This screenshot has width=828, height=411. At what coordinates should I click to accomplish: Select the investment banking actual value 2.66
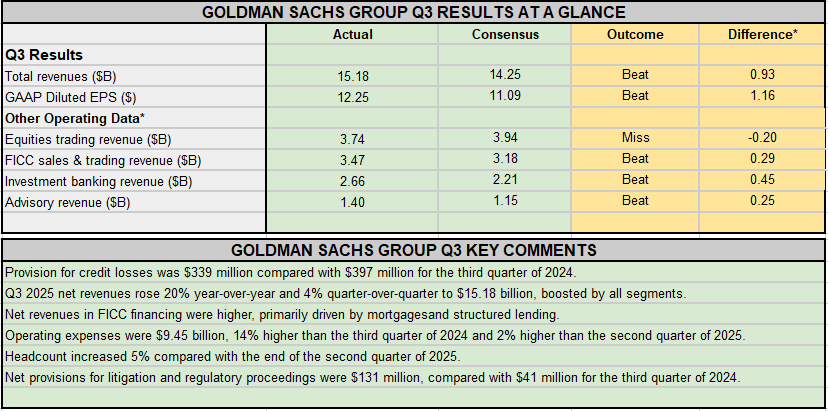[x=352, y=181]
